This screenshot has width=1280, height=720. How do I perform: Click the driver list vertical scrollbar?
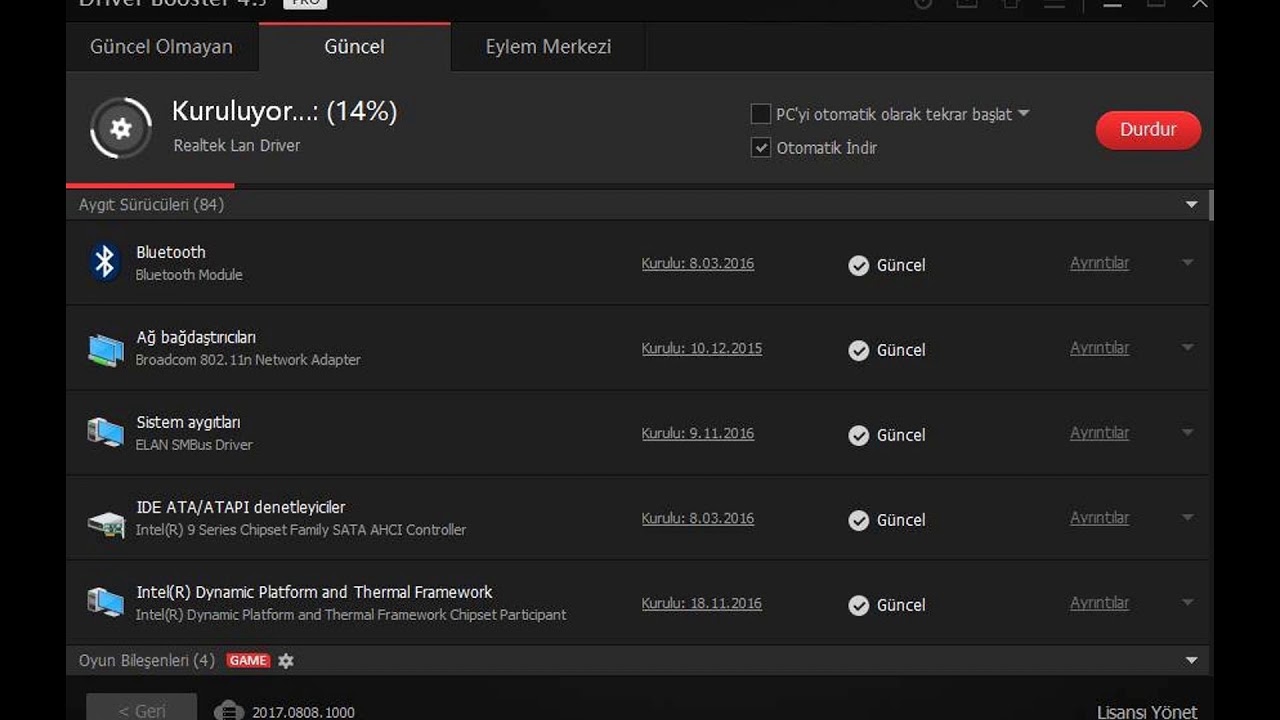coord(1210,205)
